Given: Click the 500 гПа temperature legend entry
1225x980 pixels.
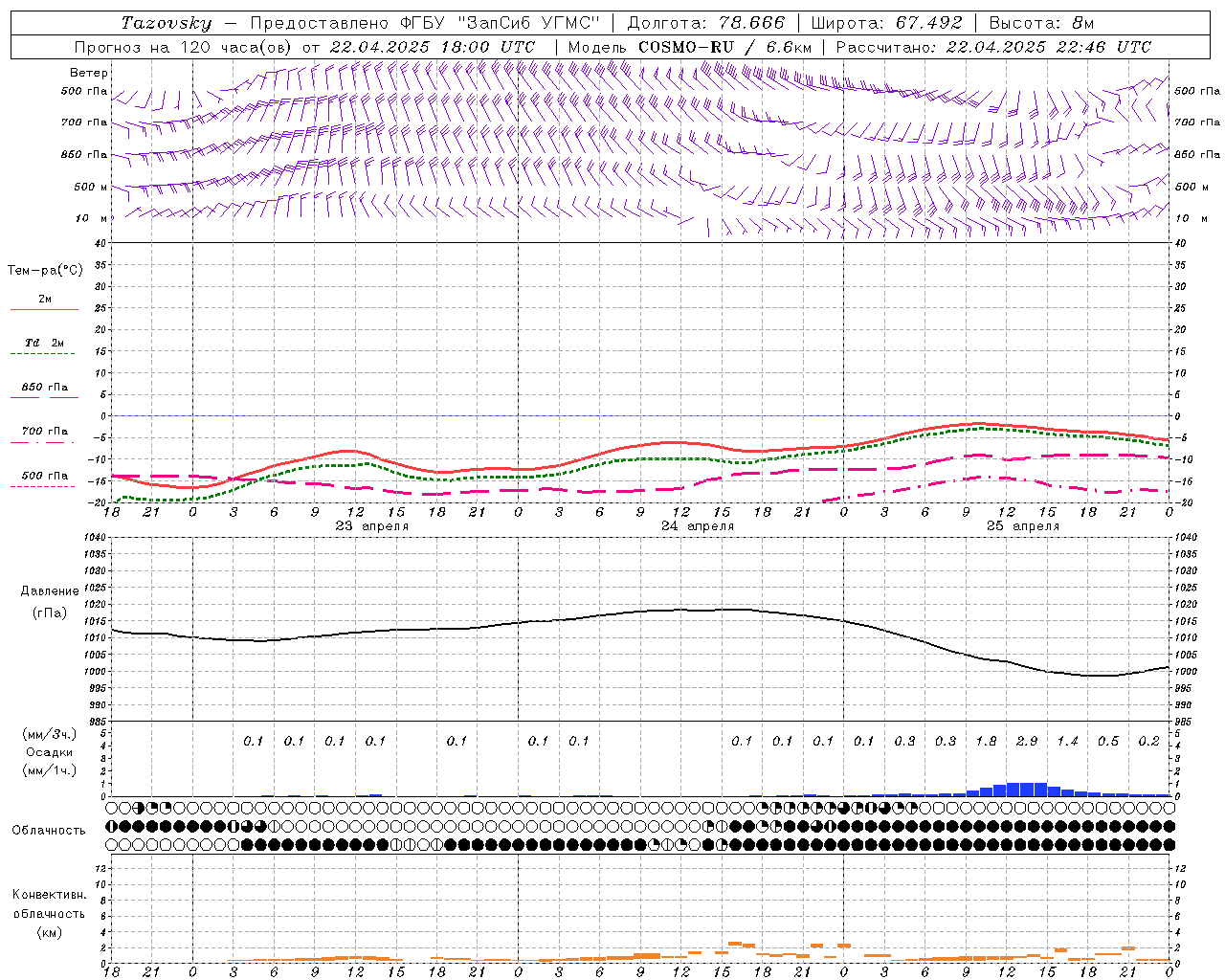Looking at the screenshot, I should pos(45,476).
